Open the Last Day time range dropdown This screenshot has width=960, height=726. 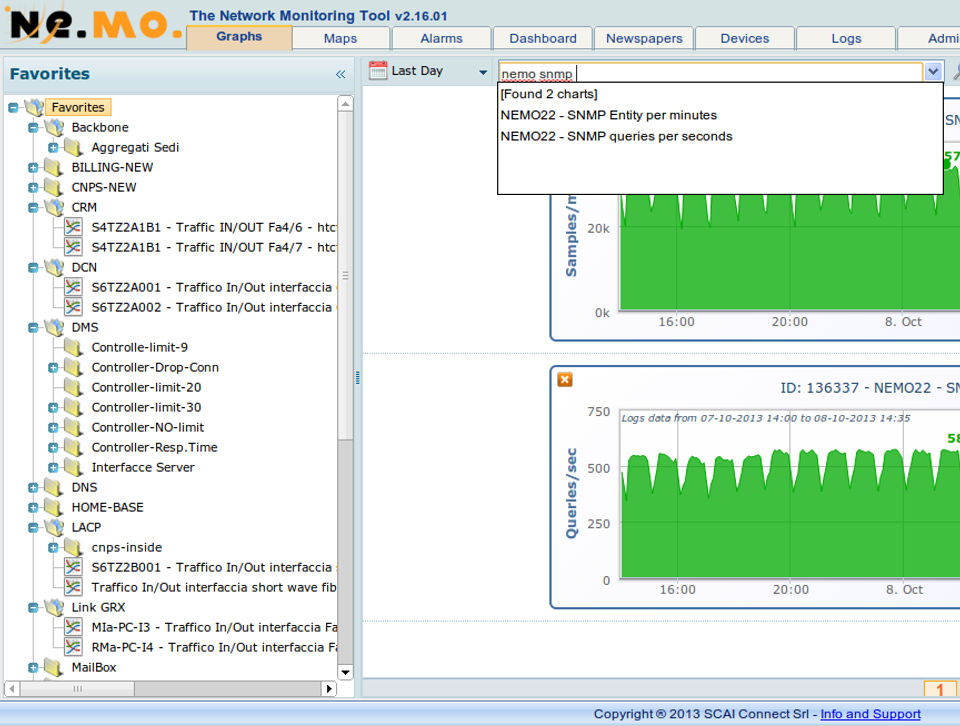pyautogui.click(x=484, y=72)
